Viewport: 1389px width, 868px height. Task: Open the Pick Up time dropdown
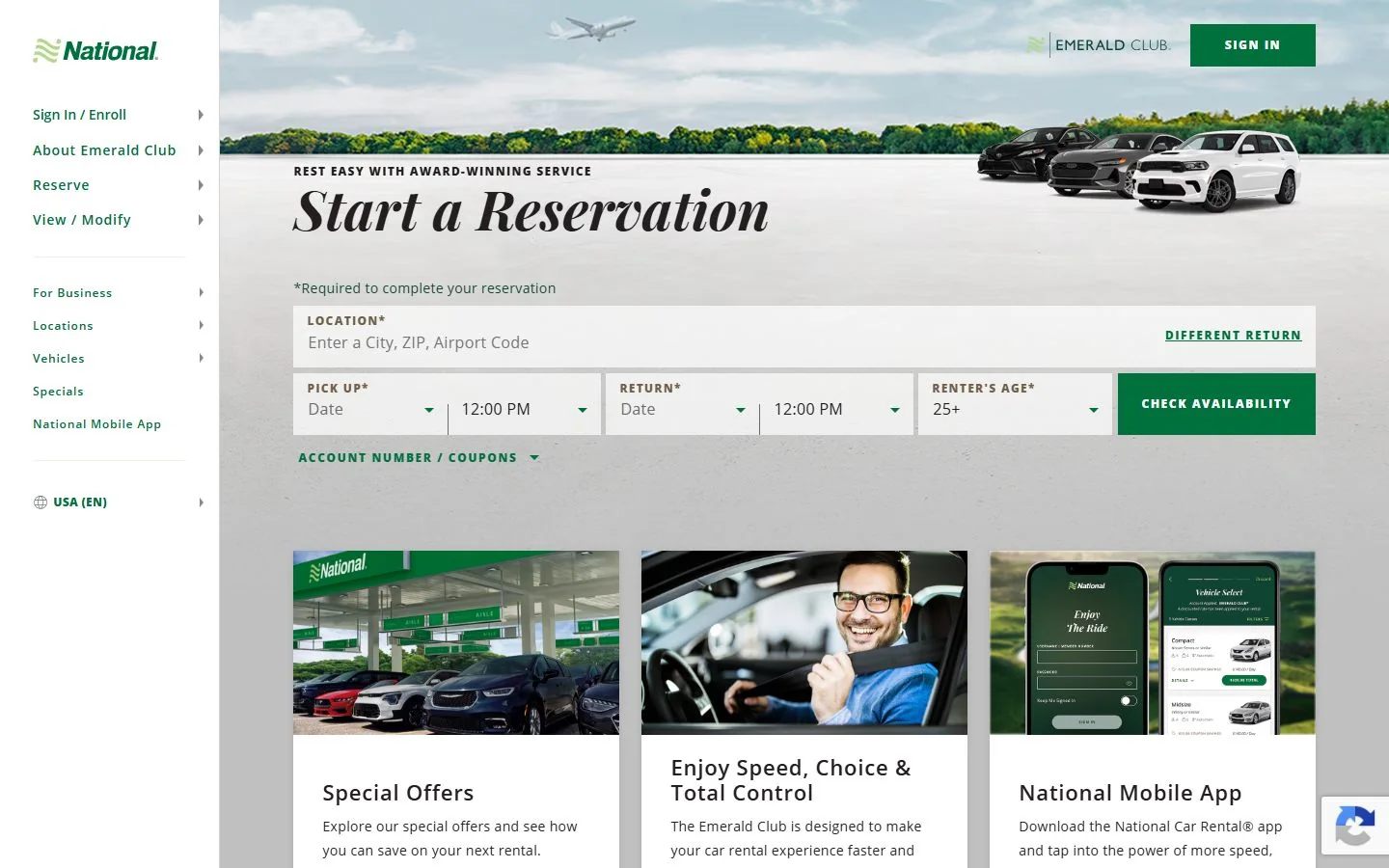coord(525,410)
